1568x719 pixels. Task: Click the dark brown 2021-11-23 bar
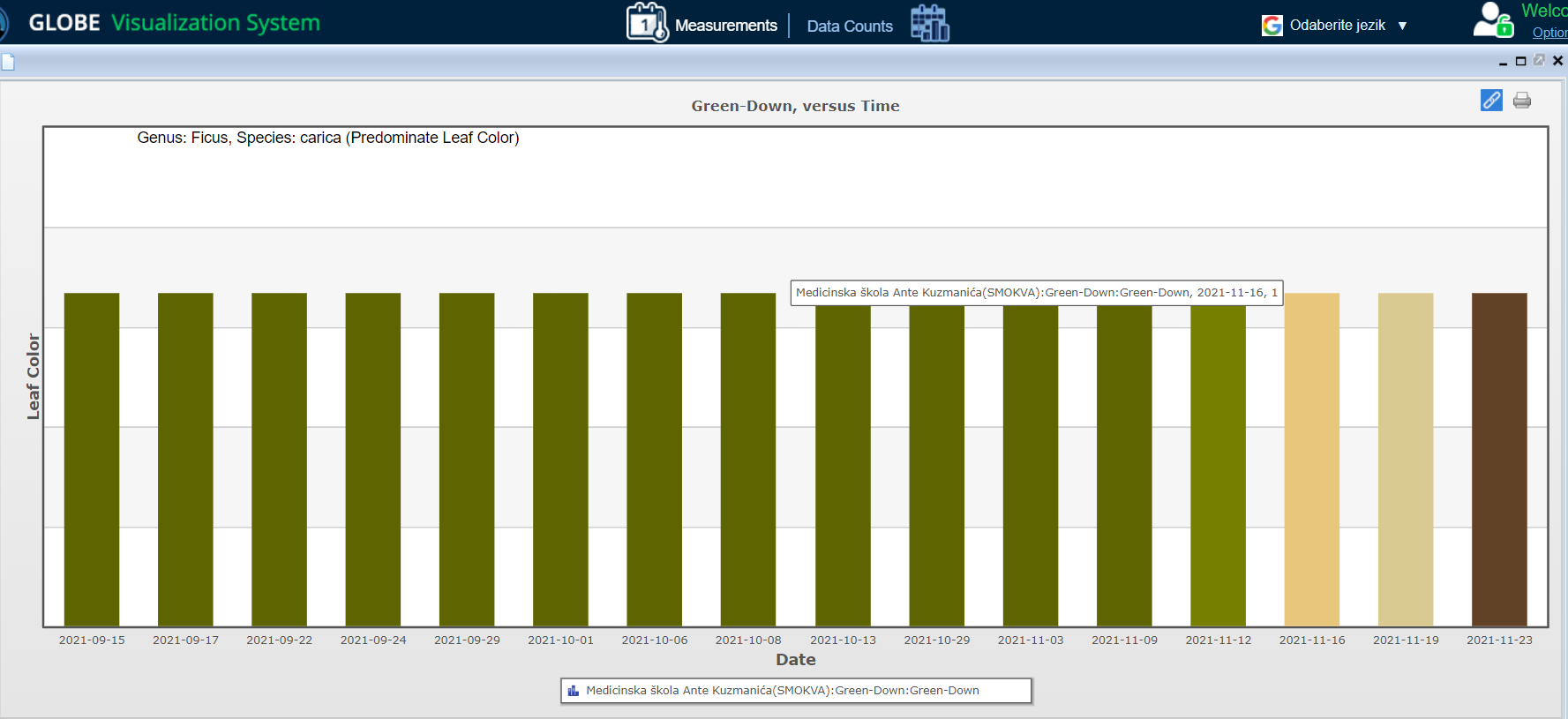coord(1498,459)
